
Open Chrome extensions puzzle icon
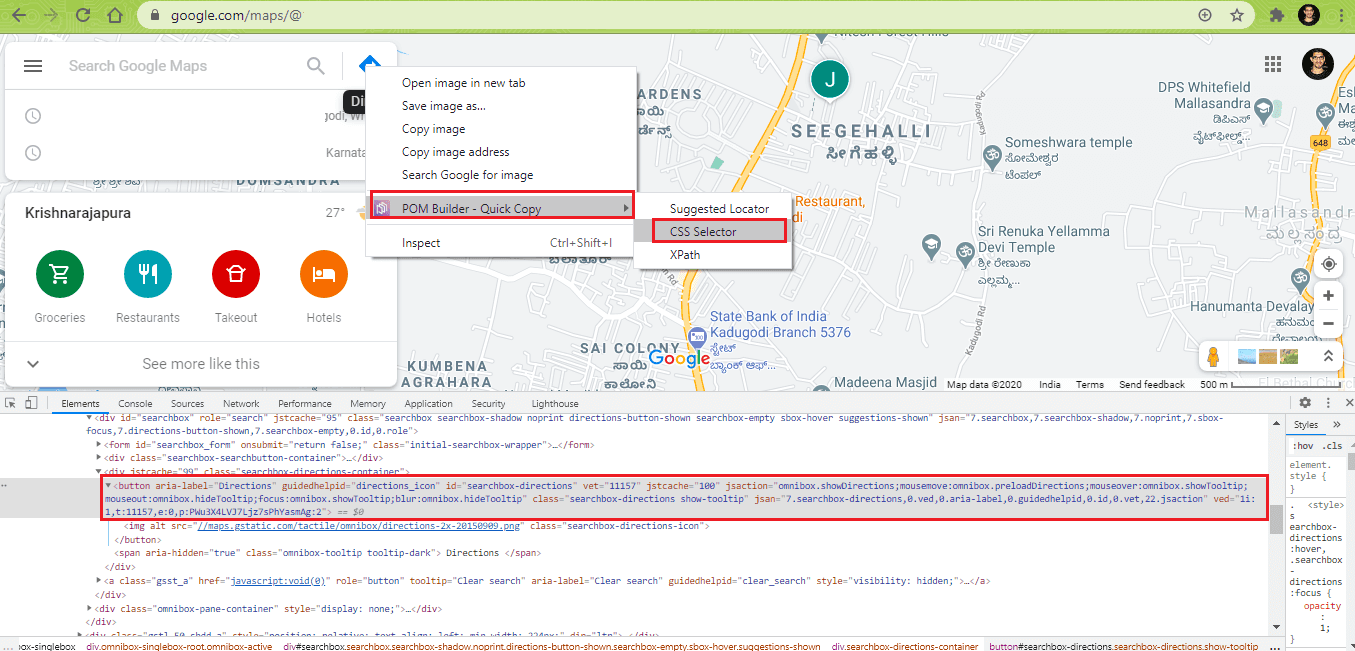(1277, 15)
